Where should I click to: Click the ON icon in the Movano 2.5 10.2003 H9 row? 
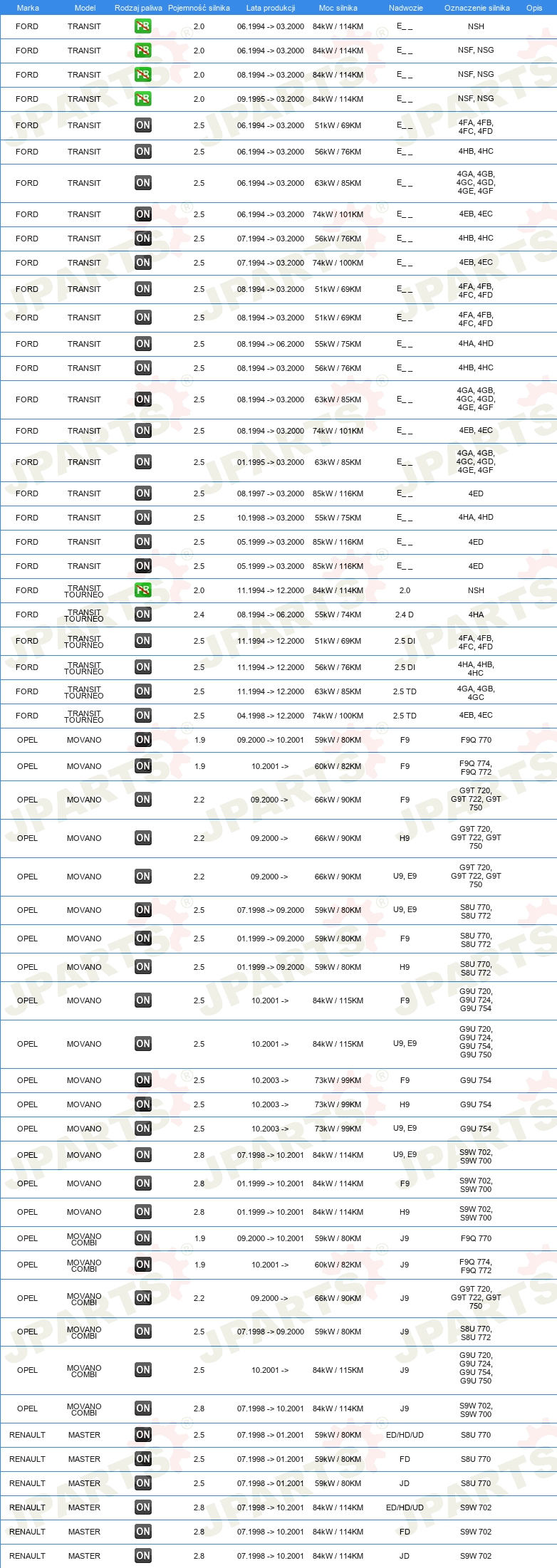point(143,1104)
